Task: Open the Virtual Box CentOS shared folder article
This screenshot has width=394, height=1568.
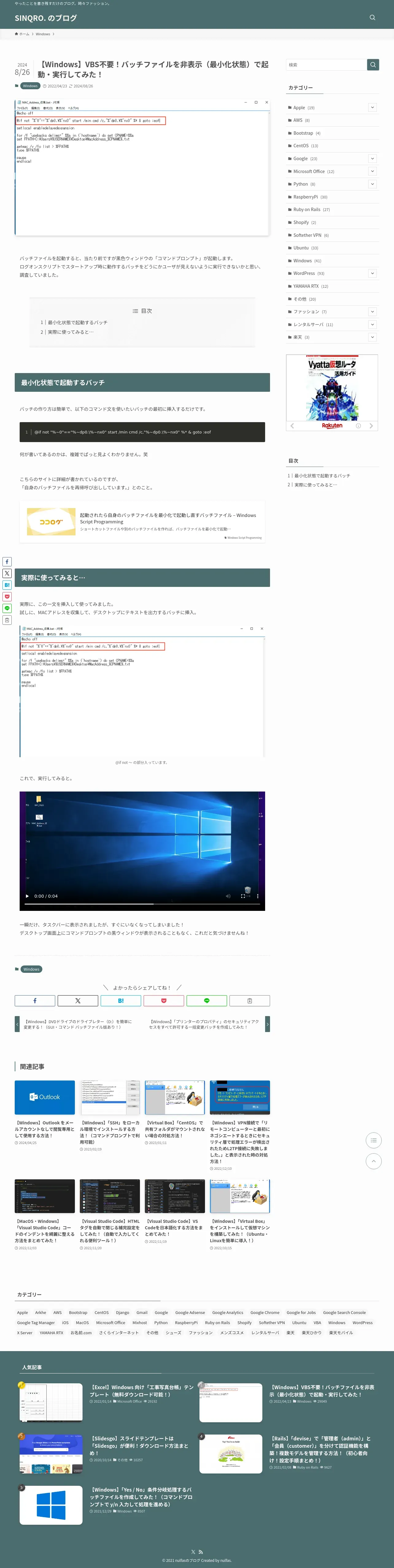Action: [175, 1113]
